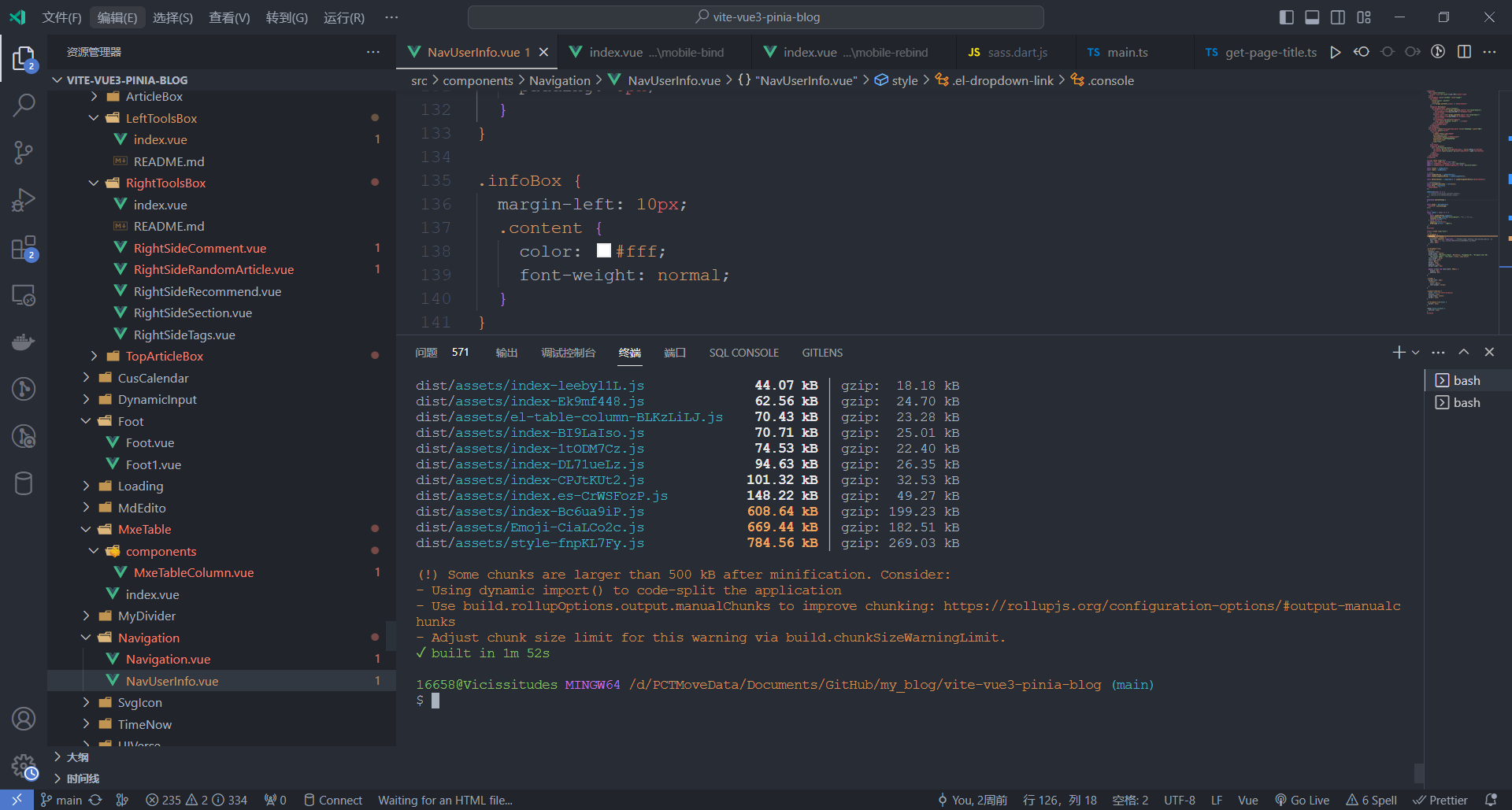The height and width of the screenshot is (810, 1512).
Task: Click 行 126, 列 18 cursor position
Action: [x=1060, y=800]
